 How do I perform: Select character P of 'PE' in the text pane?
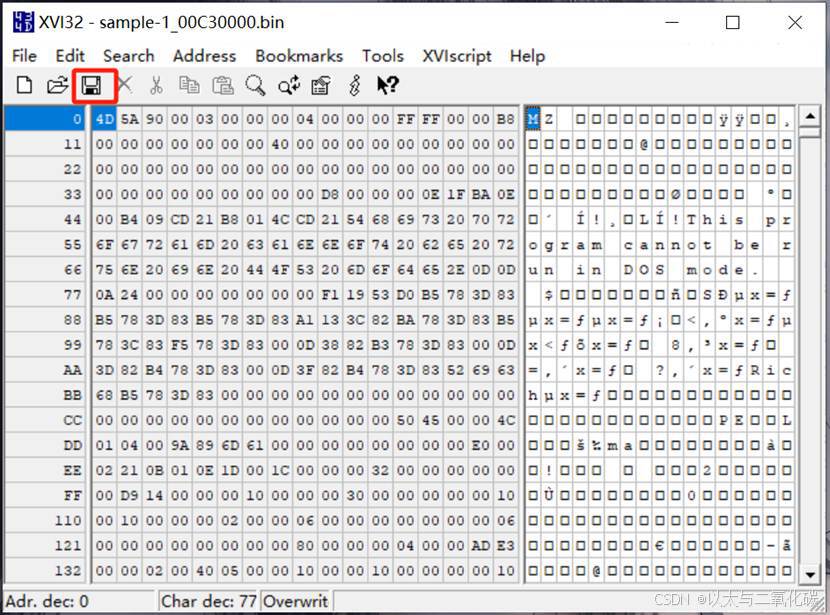pos(723,420)
